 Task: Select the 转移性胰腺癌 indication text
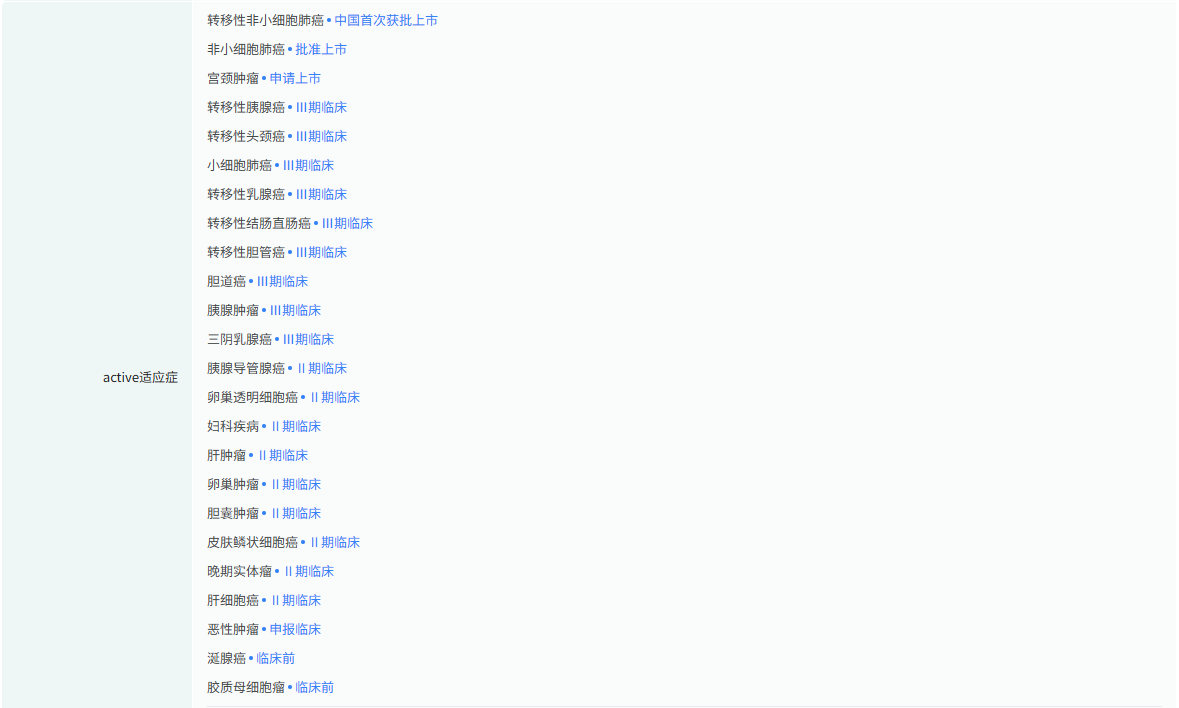pos(246,107)
